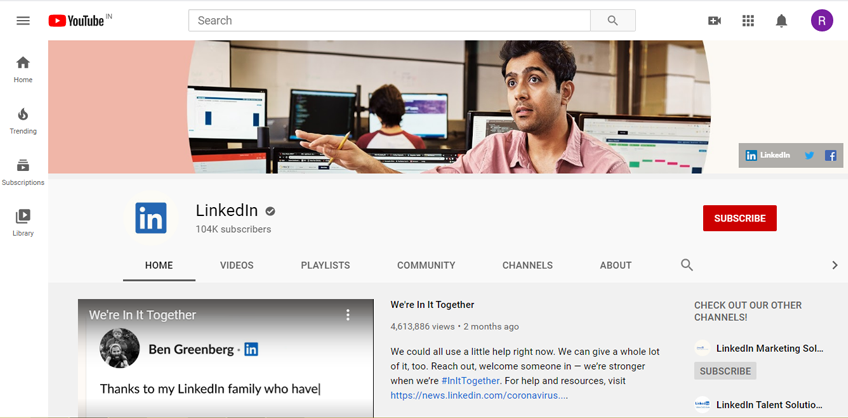Subscribe to LinkedIn with red button
This screenshot has width=848, height=418.
pos(740,218)
